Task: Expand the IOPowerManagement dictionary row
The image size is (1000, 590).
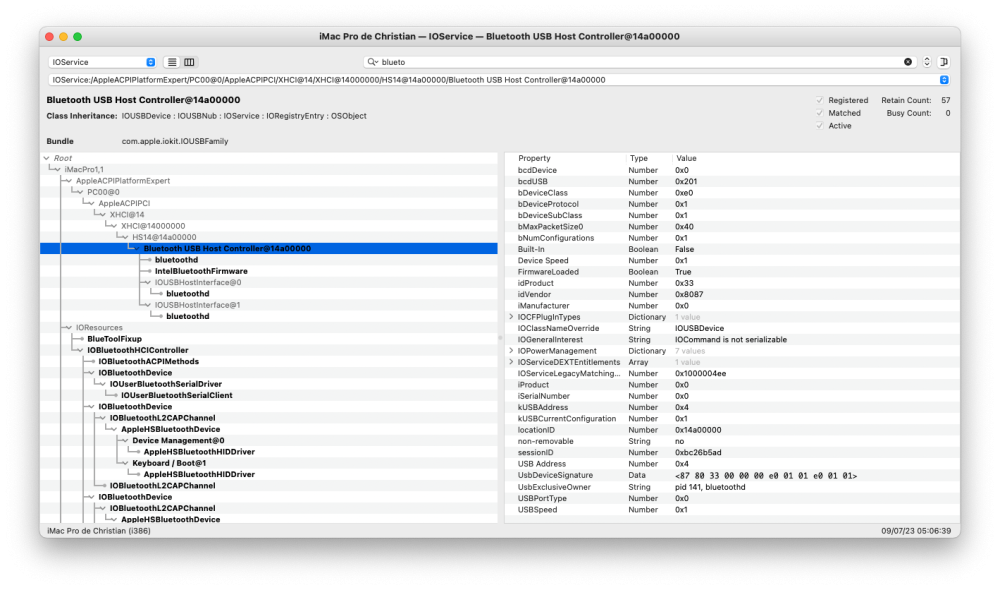Action: point(511,351)
